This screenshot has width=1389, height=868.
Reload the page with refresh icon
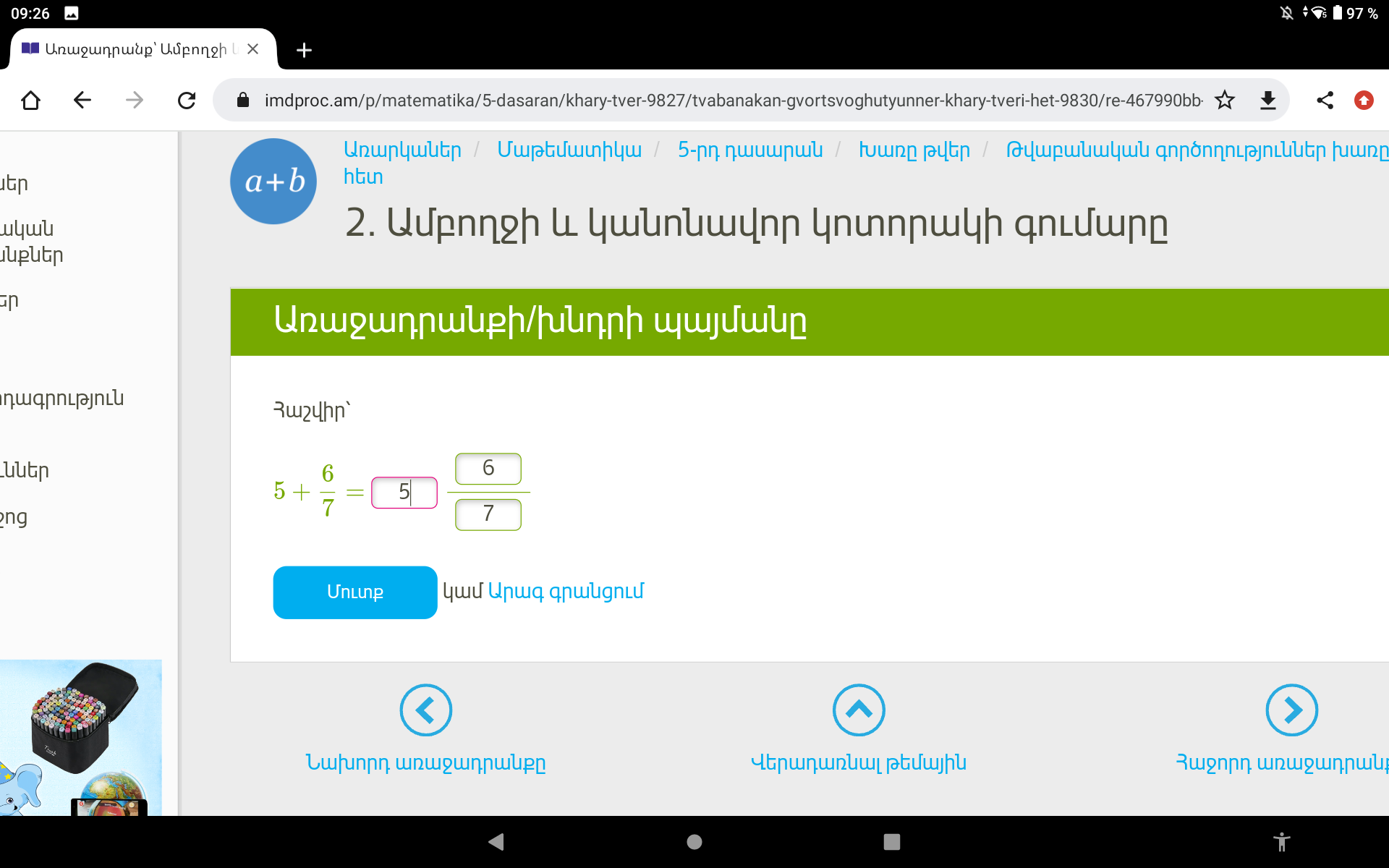point(187,100)
